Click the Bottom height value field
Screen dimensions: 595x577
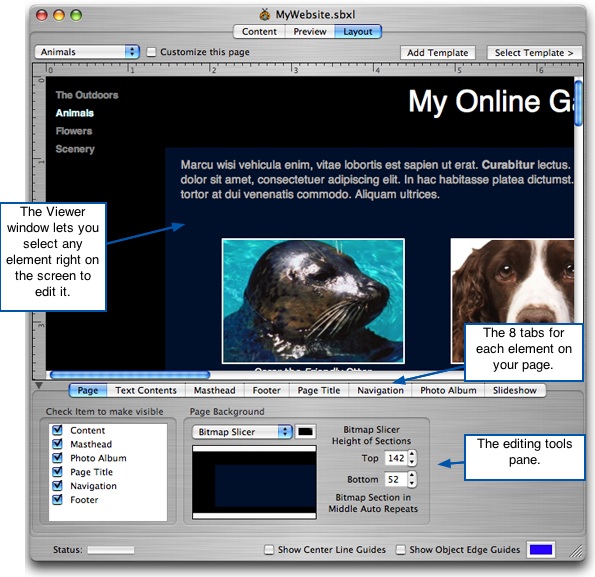point(396,480)
